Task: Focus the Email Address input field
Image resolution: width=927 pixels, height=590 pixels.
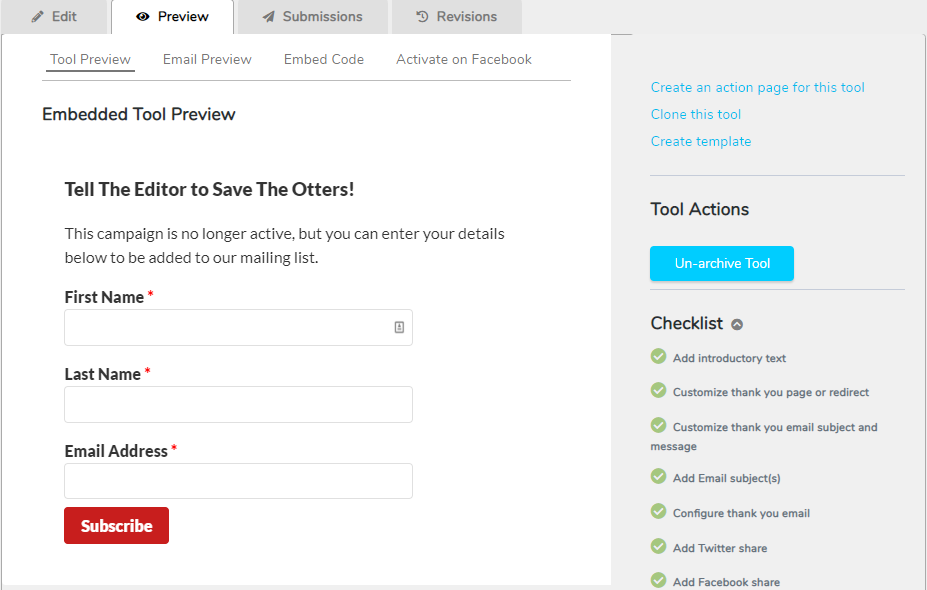Action: 238,481
